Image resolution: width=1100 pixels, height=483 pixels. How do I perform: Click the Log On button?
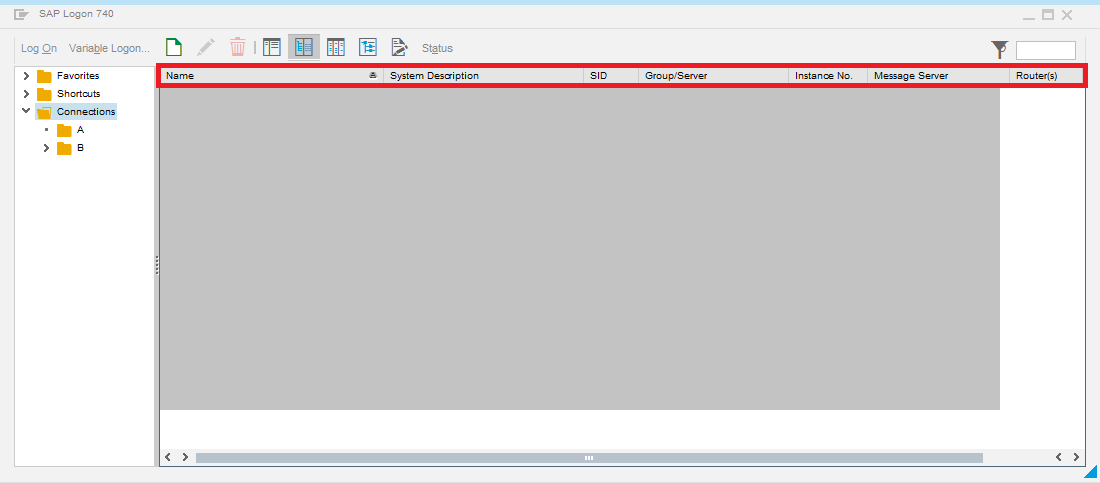39,48
